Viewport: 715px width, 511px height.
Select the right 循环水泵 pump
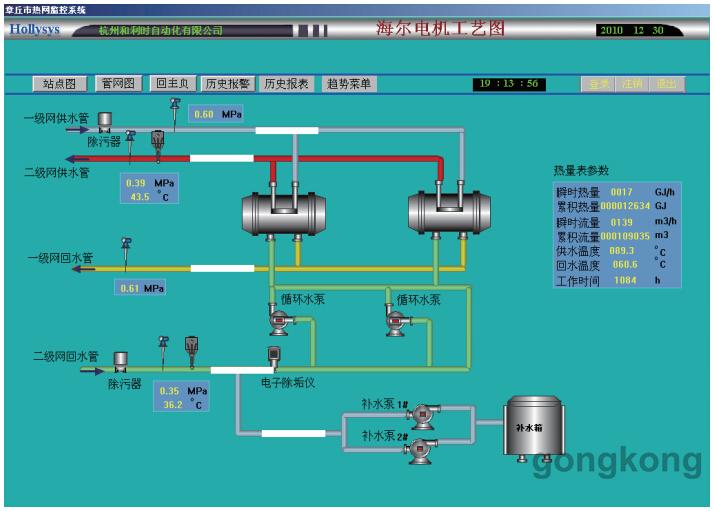(x=397, y=320)
